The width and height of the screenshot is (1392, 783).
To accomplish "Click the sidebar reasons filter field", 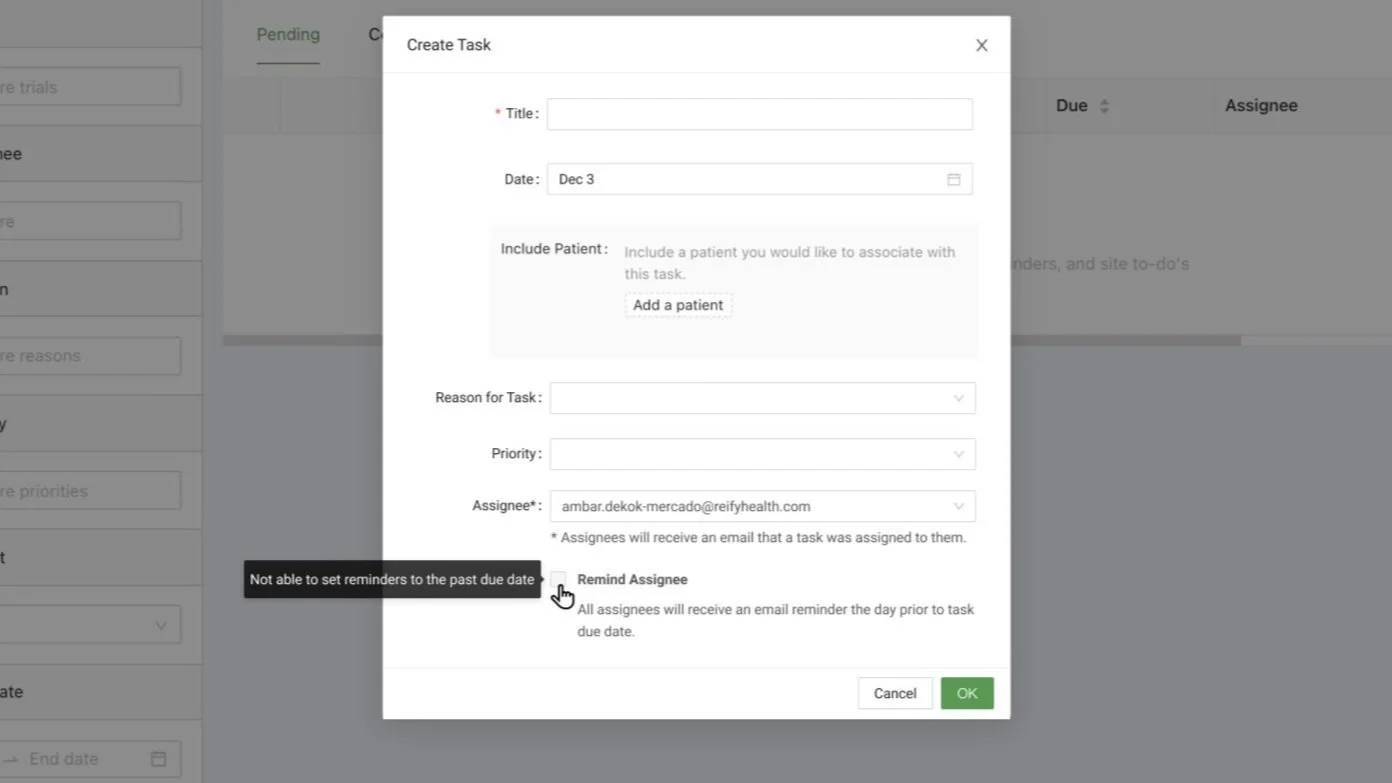I will (90, 356).
